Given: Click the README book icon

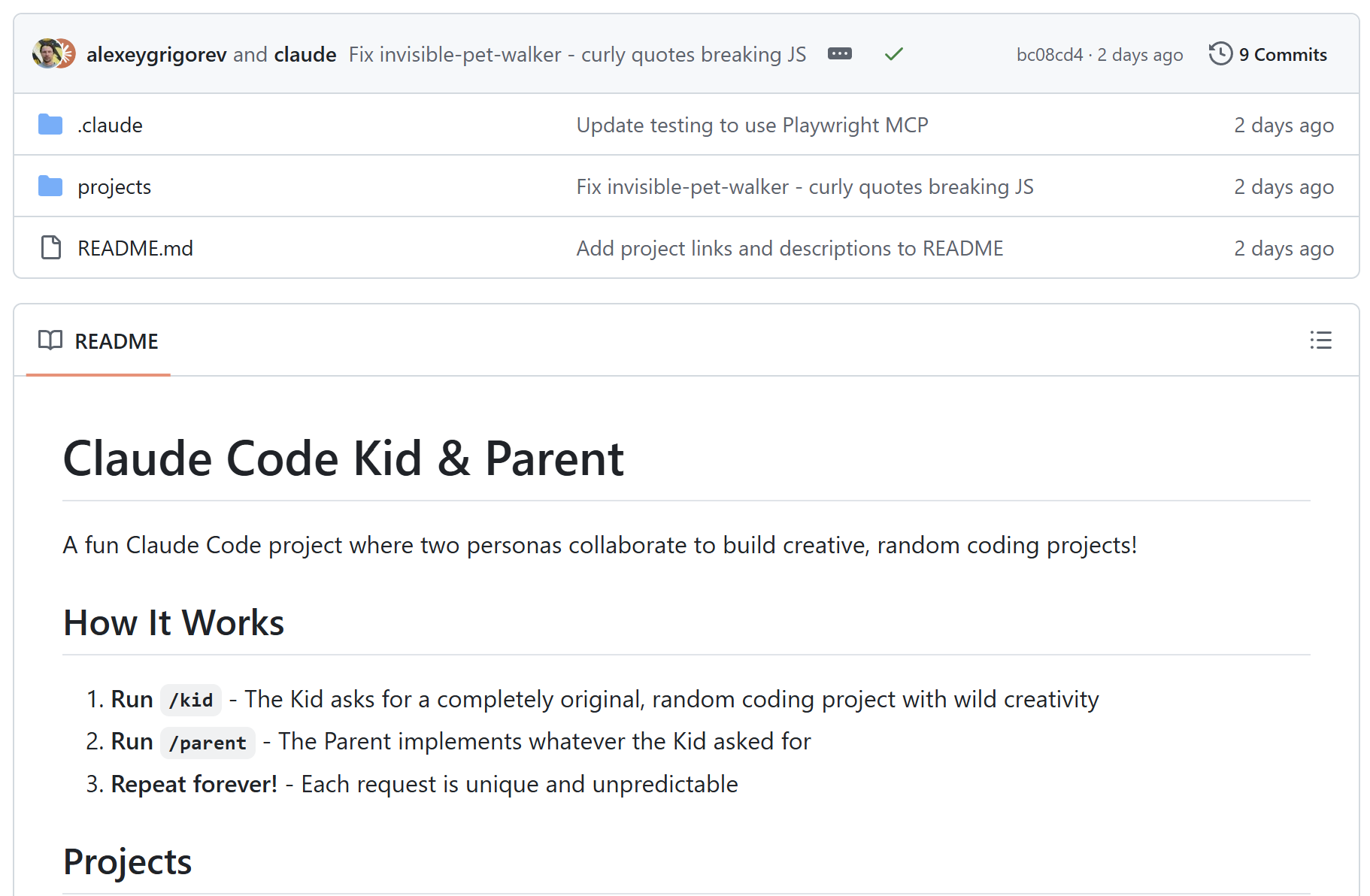Looking at the screenshot, I should 50,341.
